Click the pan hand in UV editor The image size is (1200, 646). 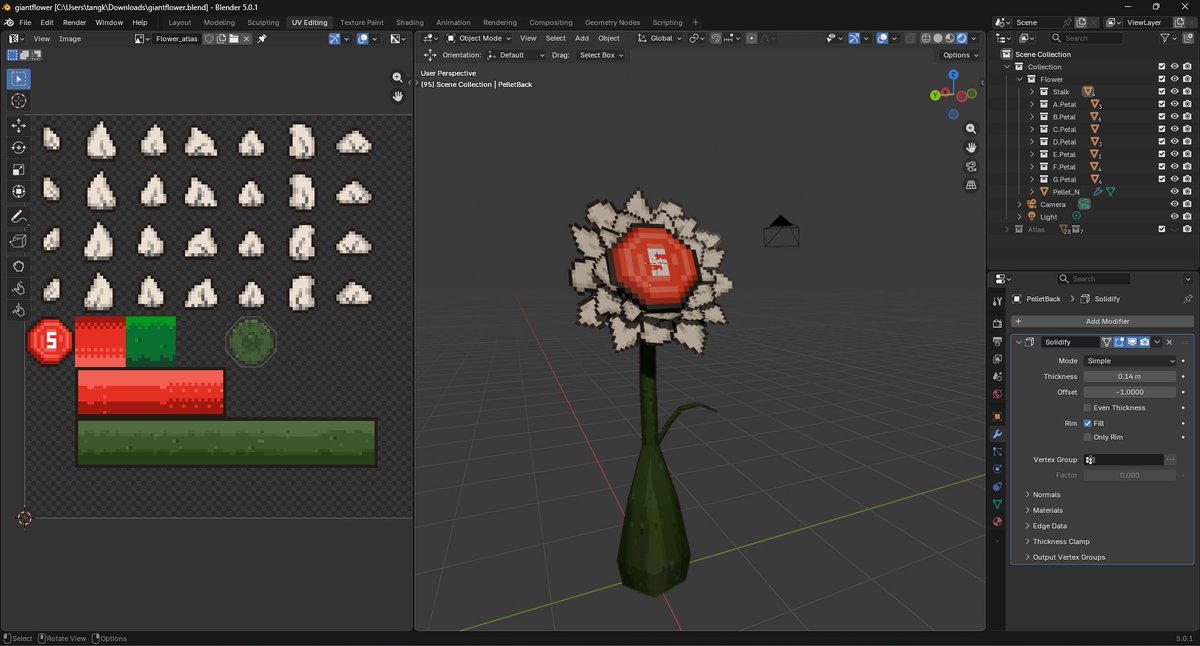[398, 96]
